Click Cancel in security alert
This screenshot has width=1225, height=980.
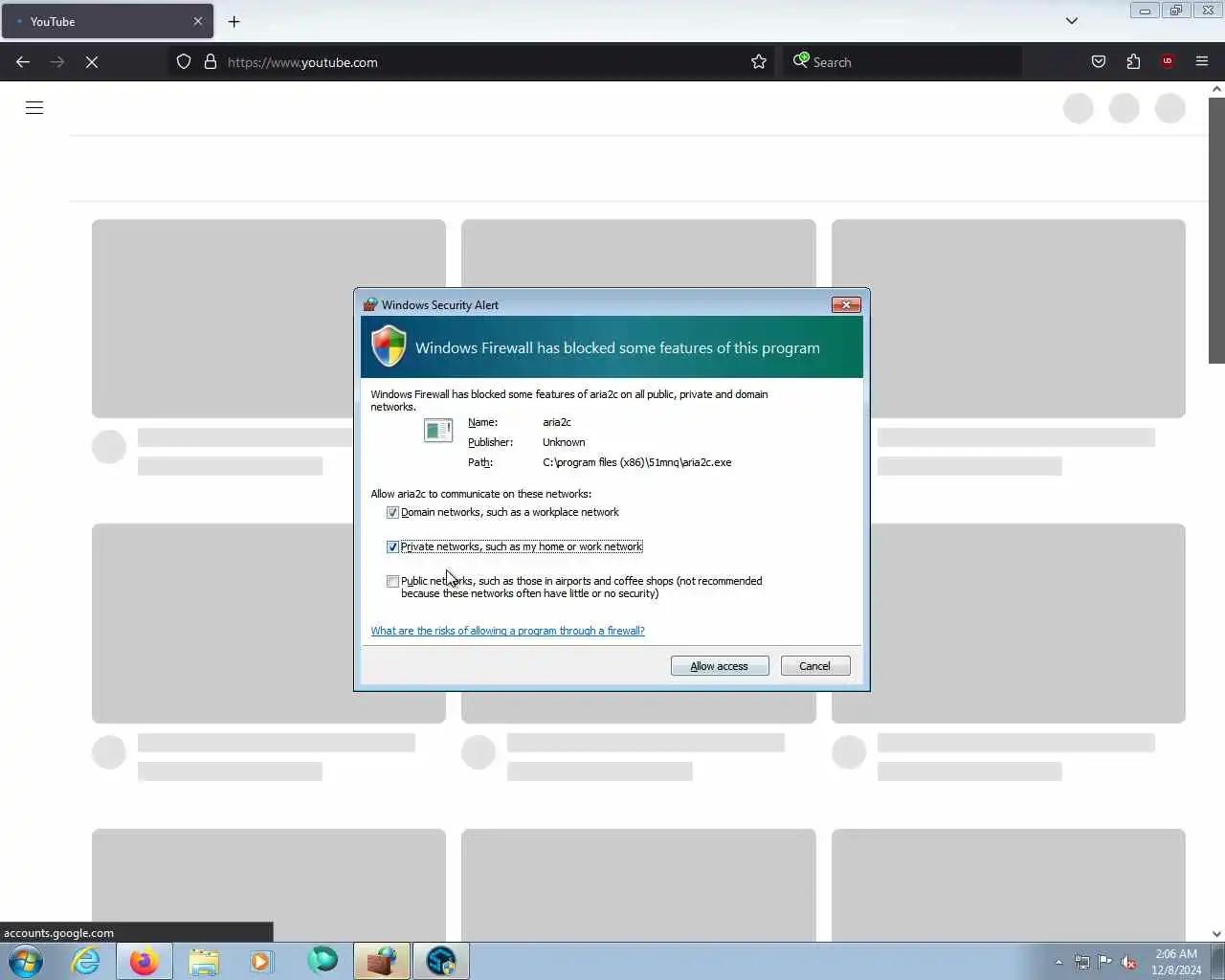pos(815,666)
